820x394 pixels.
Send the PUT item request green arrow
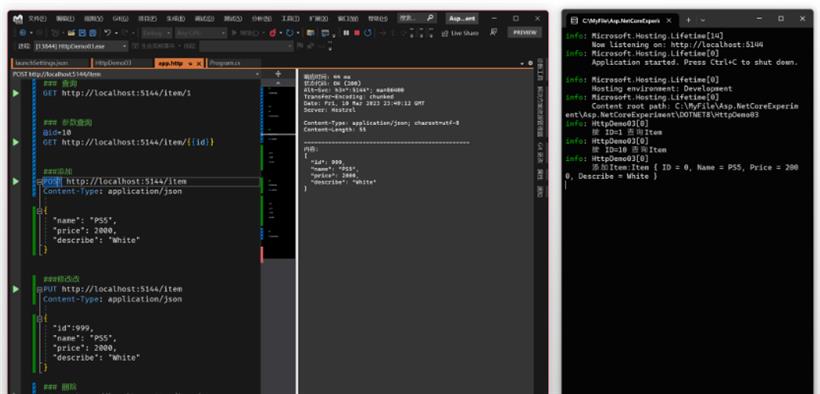(16, 289)
